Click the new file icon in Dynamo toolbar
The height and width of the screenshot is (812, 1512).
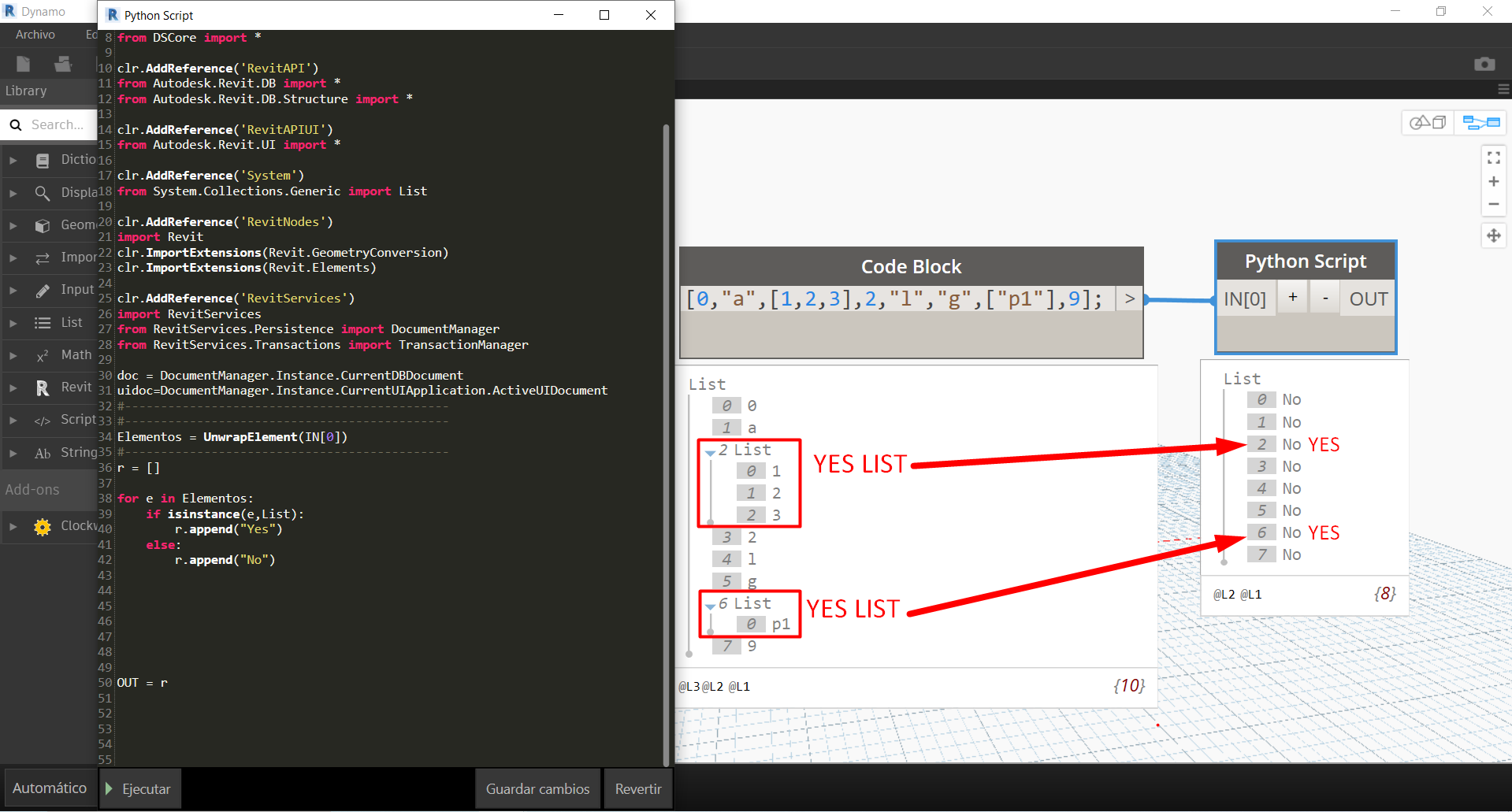point(24,64)
